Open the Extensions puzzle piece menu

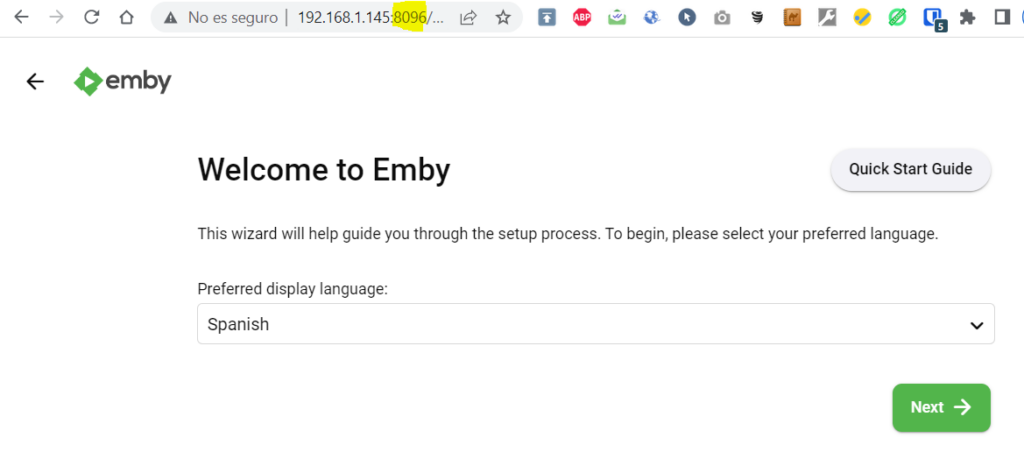967,18
